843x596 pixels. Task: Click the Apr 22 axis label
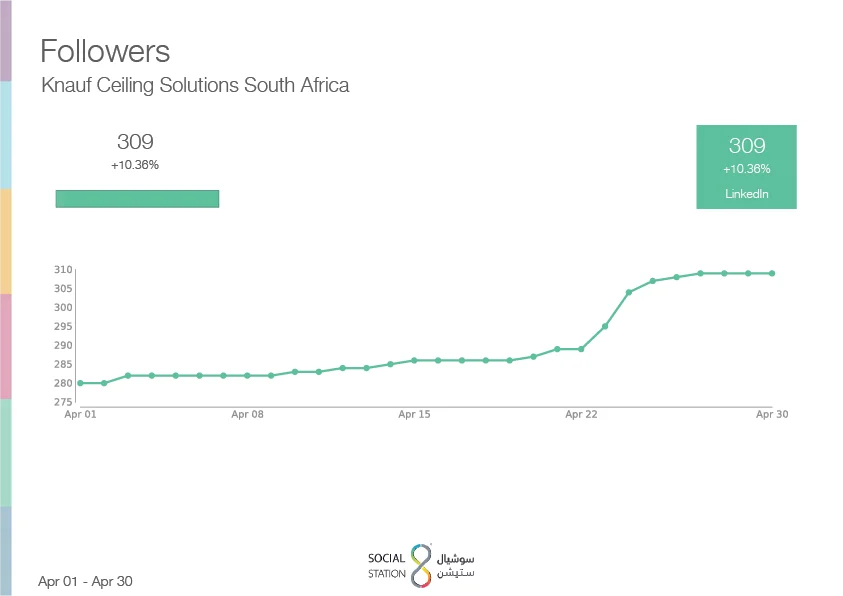pyautogui.click(x=581, y=413)
